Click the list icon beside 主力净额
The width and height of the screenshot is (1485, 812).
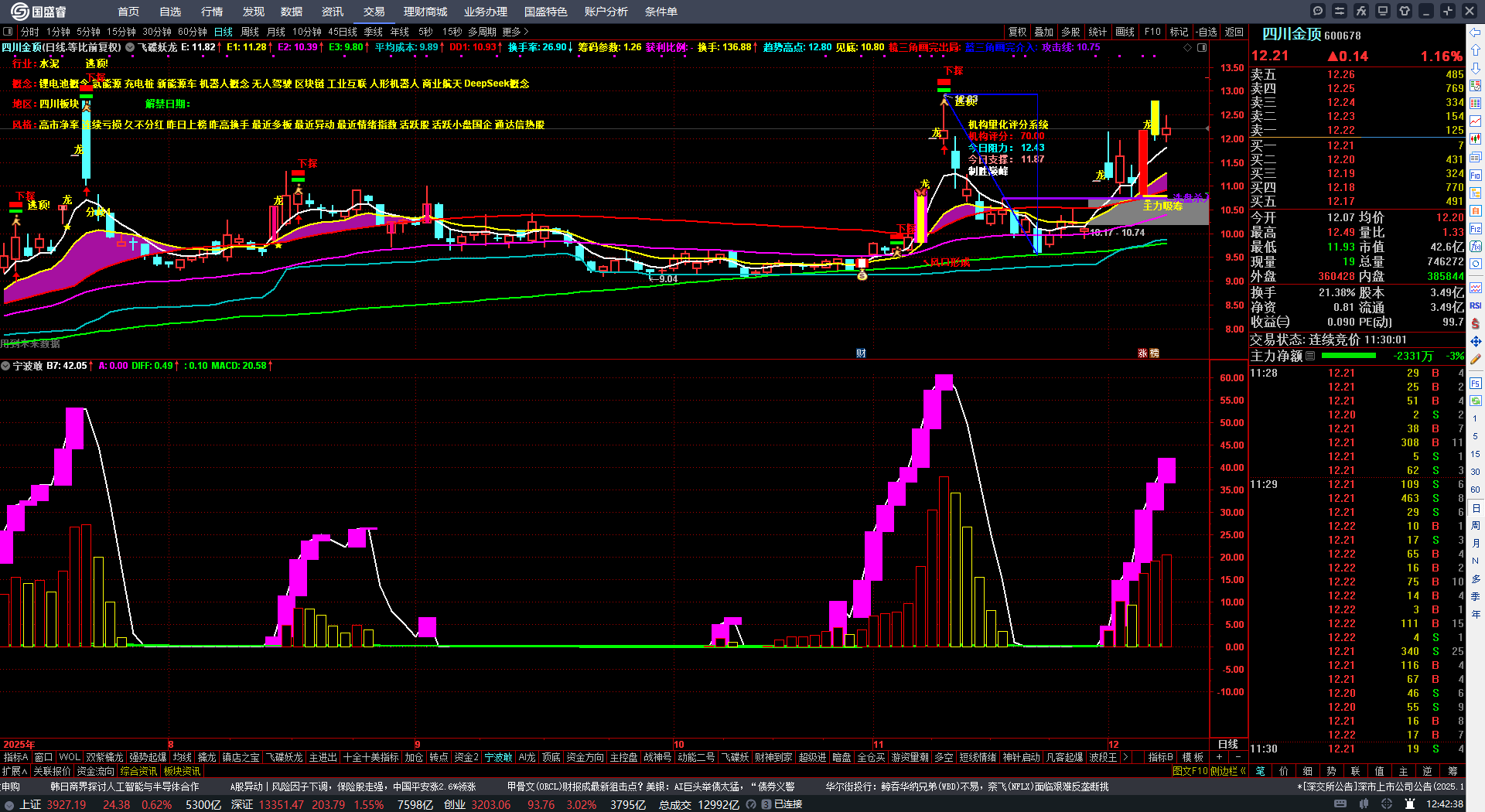tap(1310, 356)
